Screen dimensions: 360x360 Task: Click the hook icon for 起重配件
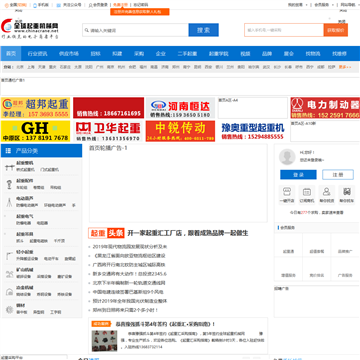pyautogui.click(x=9, y=184)
